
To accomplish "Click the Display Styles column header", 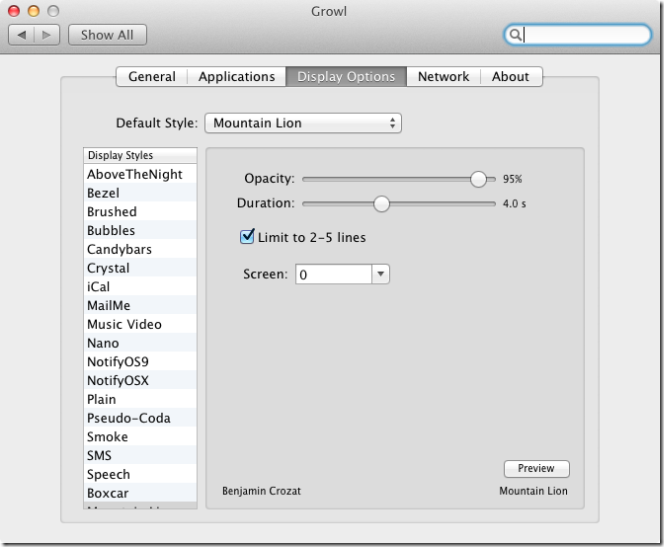I will coord(140,155).
